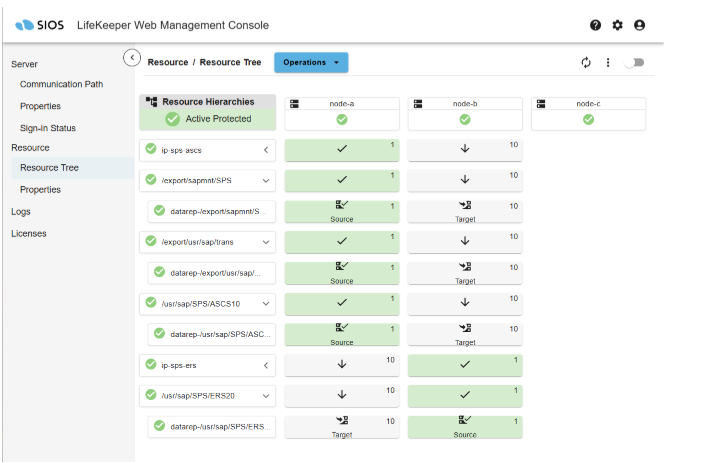Click ip-sps-ers active cell on node-b

[465, 365]
